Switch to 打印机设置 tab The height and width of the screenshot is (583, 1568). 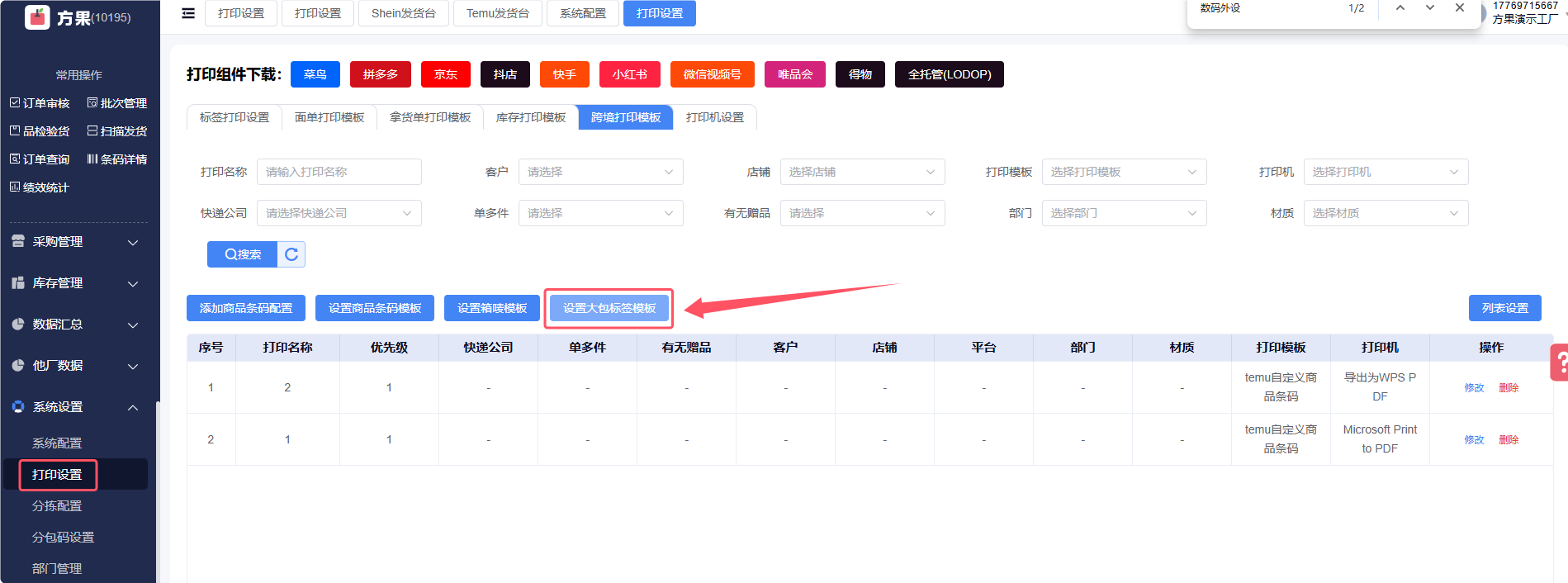[715, 117]
